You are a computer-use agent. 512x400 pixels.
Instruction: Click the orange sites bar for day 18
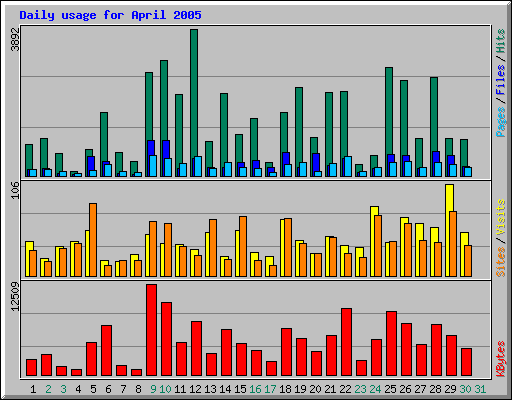[x=288, y=247]
